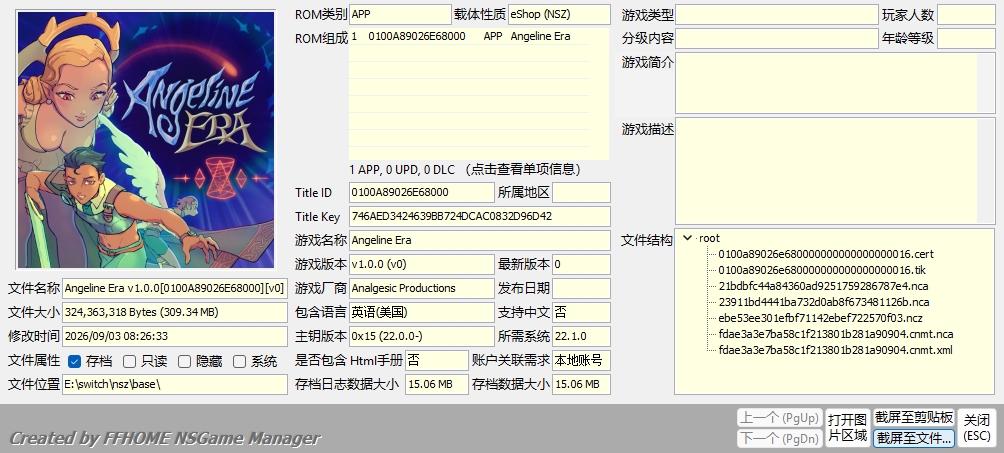Toggle the 存档 archive checkbox
Viewport: 1004px width, 453px height.
[74, 361]
